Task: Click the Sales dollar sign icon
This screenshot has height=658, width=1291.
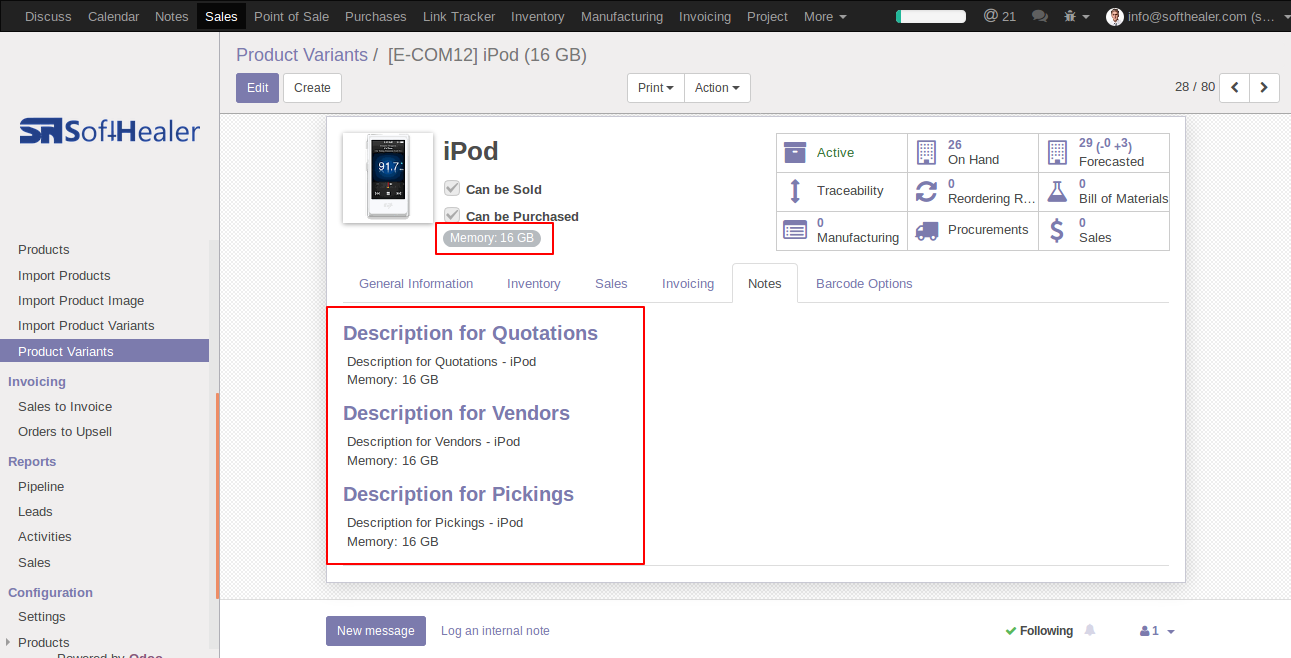Action: pos(1057,230)
